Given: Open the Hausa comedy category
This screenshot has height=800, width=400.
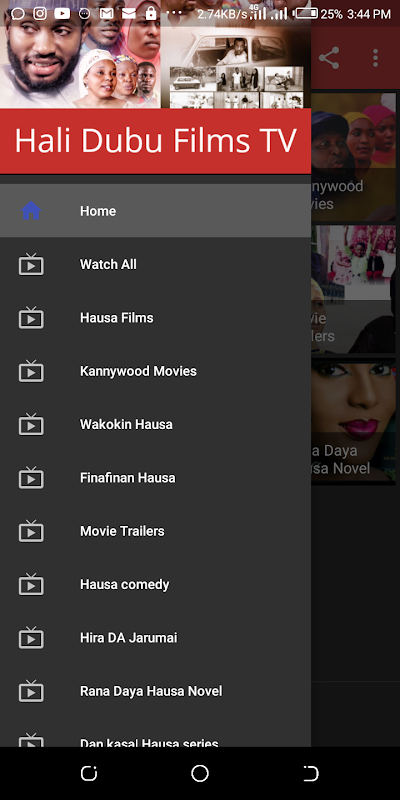Looking at the screenshot, I should [x=156, y=584].
